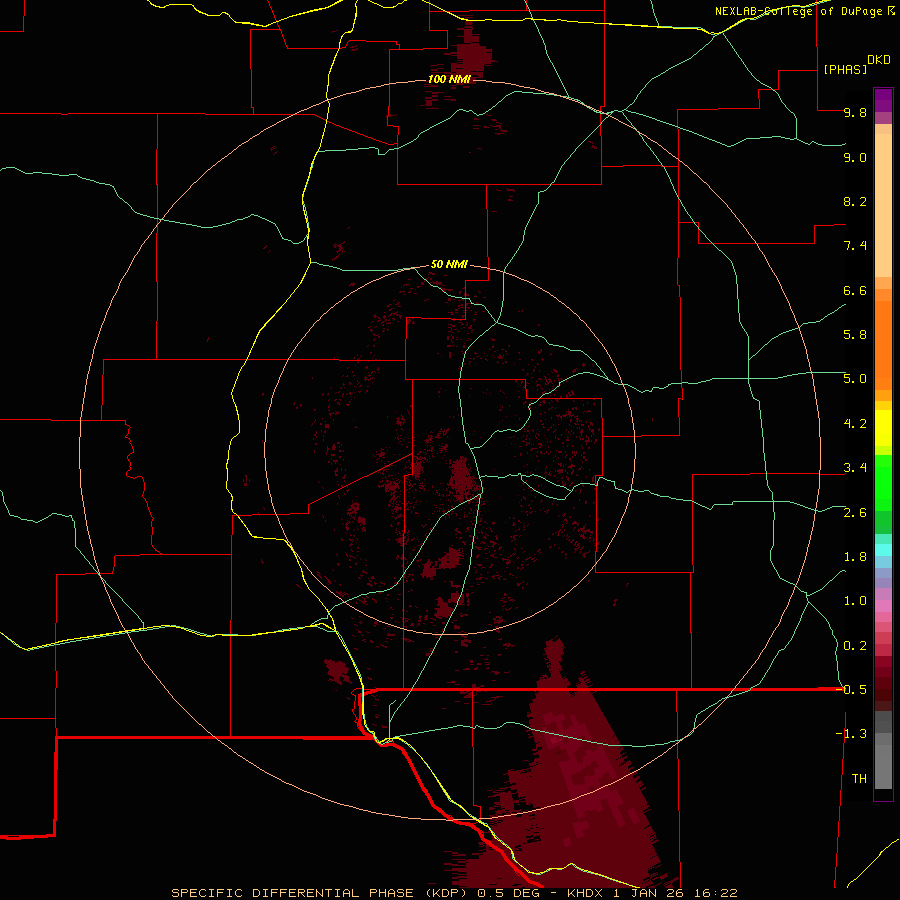Click the 3.4 scale value

[x=855, y=468]
